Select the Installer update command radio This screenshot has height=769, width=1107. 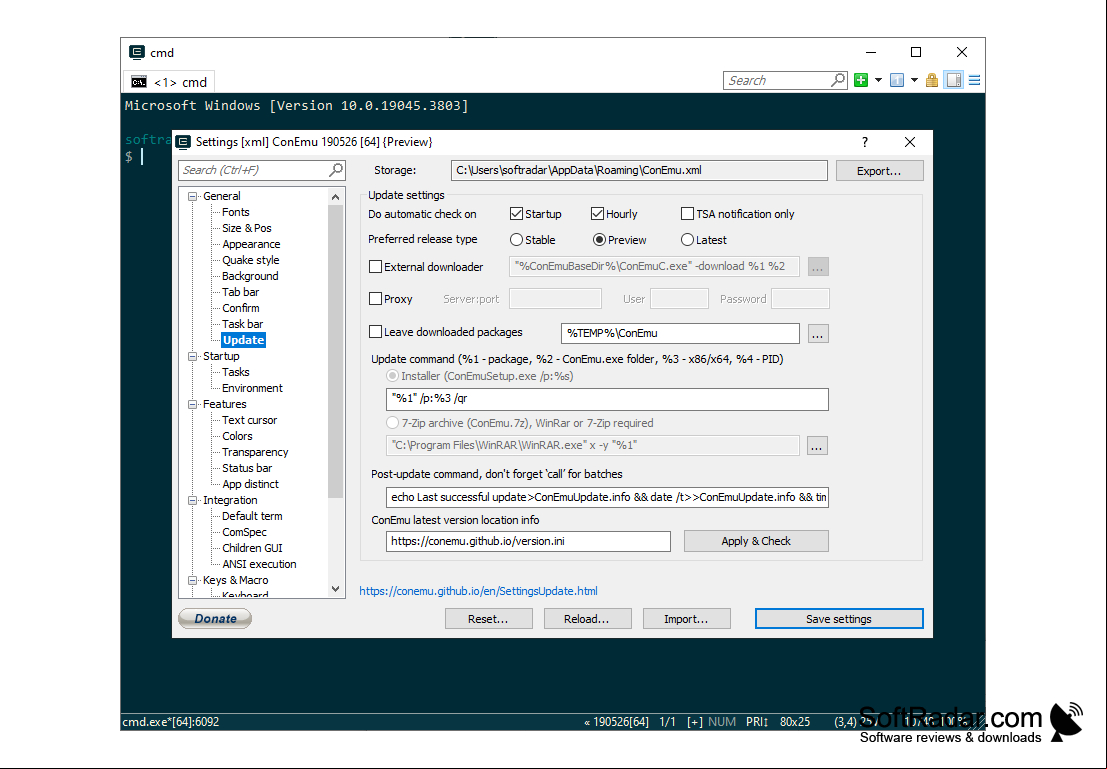click(393, 376)
